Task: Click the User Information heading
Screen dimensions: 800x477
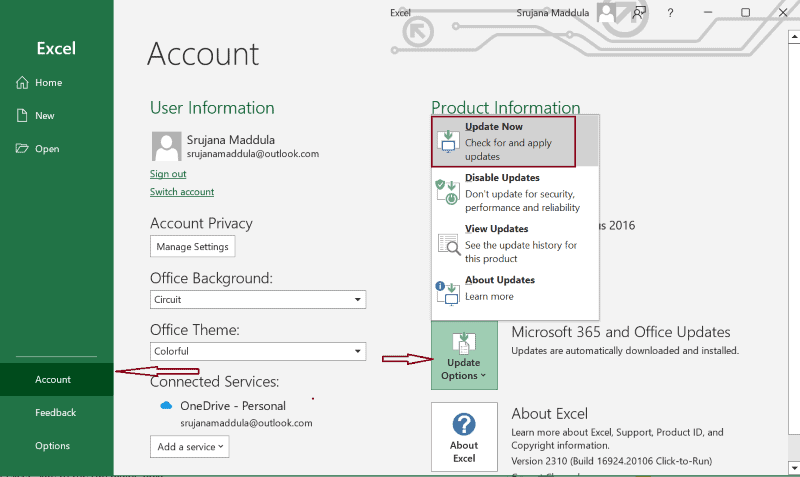Action: tap(212, 108)
